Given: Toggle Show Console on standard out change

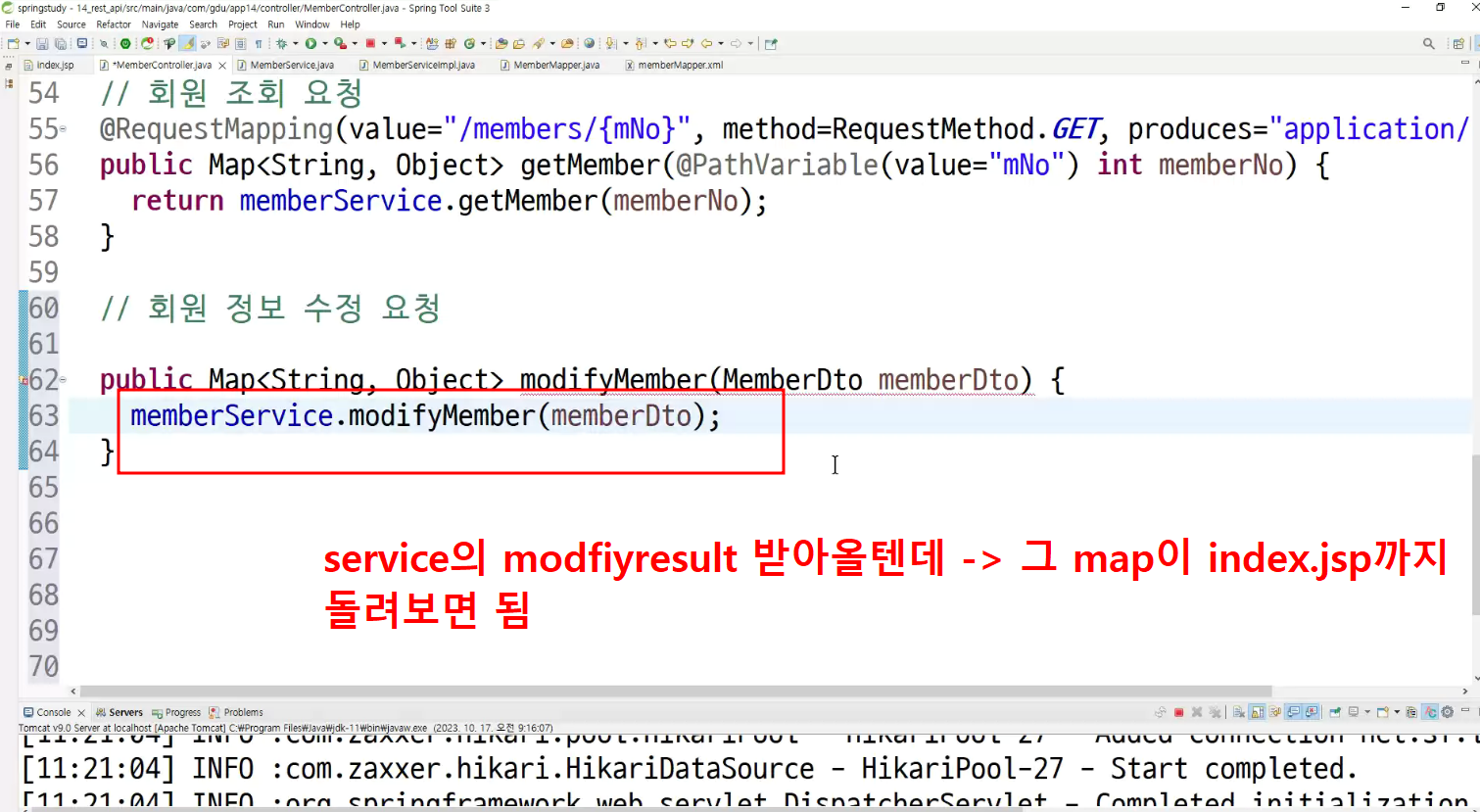Looking at the screenshot, I should point(1294,712).
